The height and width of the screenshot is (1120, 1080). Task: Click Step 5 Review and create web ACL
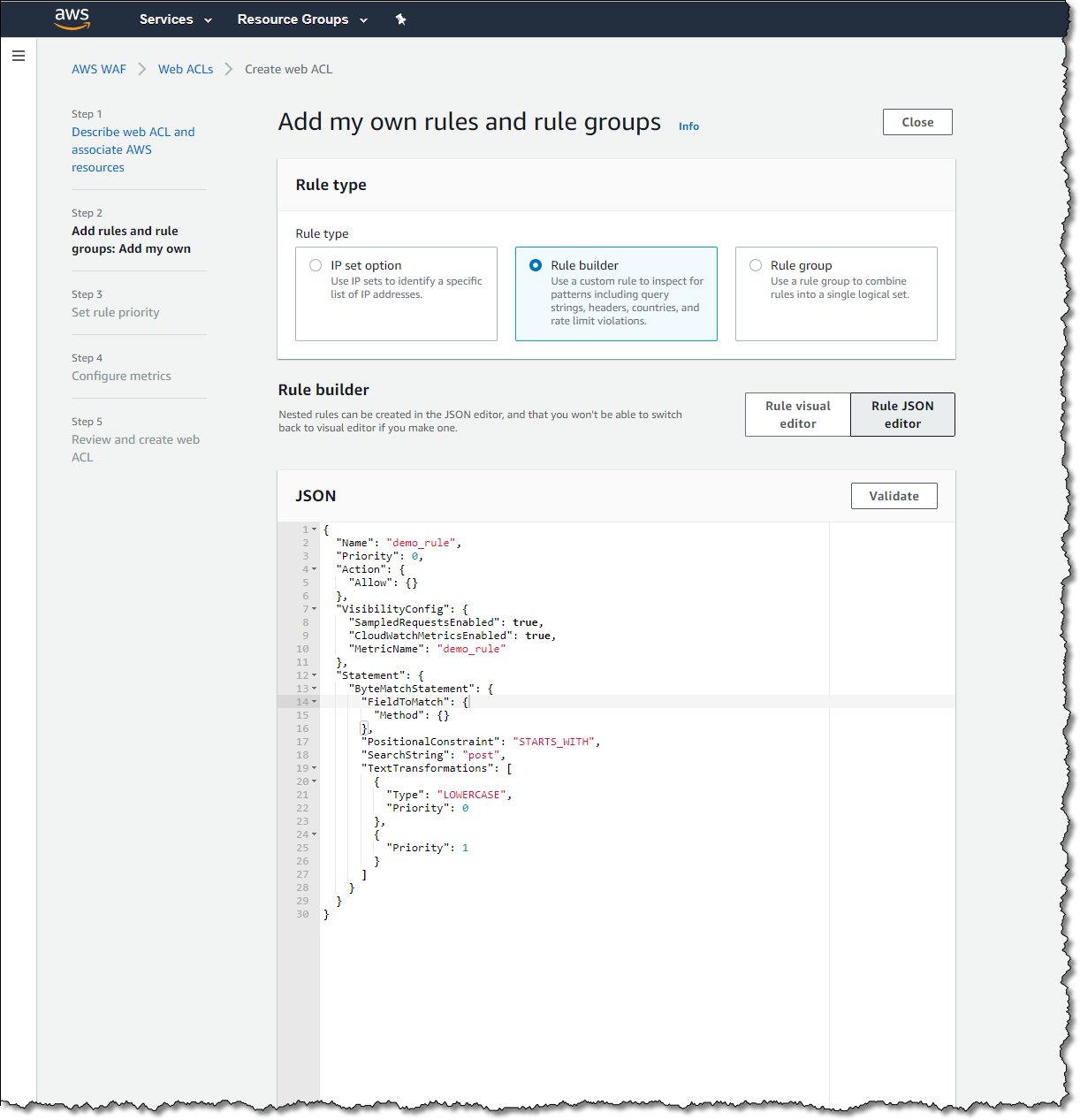[x=135, y=448]
